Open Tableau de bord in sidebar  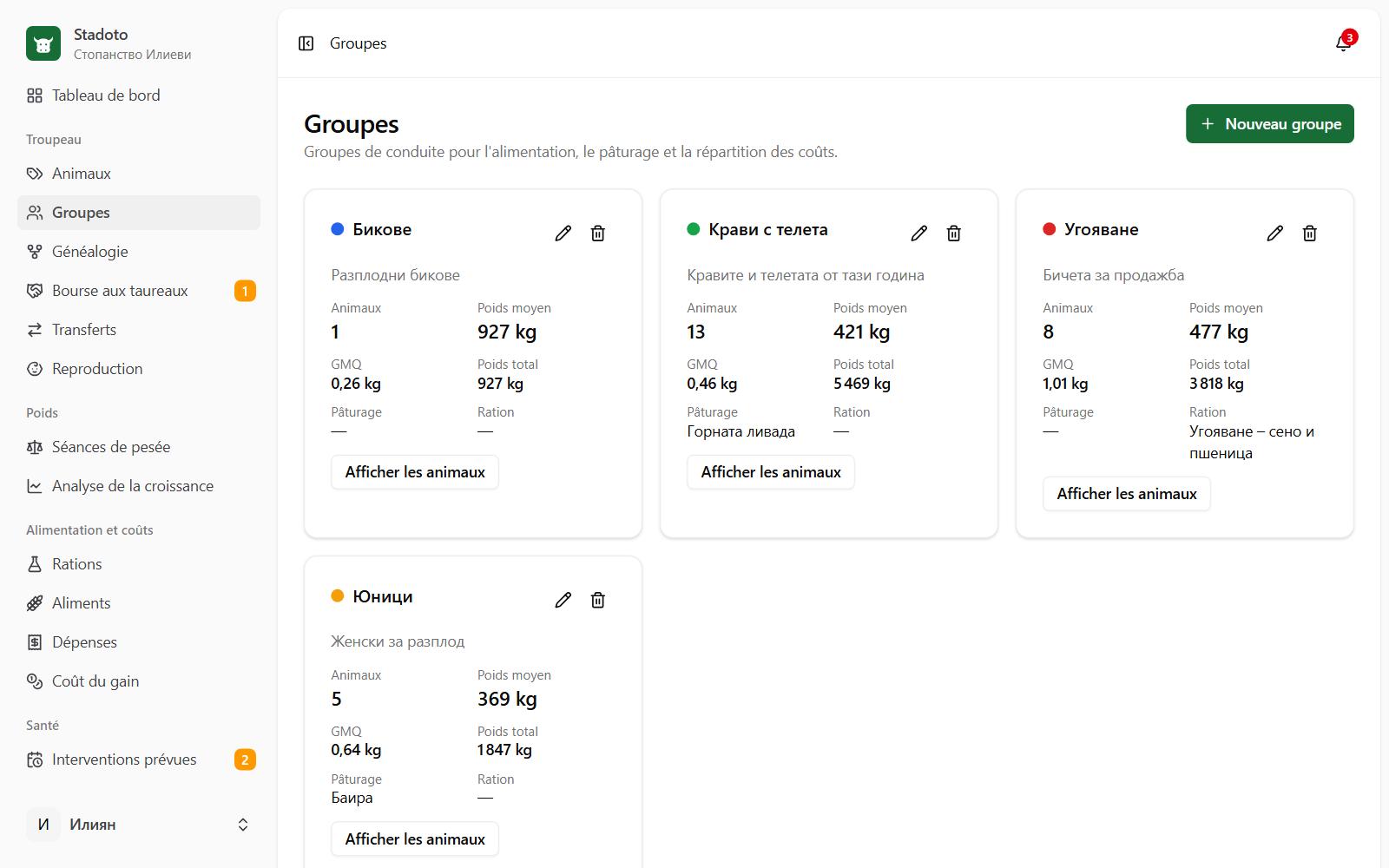pyautogui.click(x=139, y=95)
